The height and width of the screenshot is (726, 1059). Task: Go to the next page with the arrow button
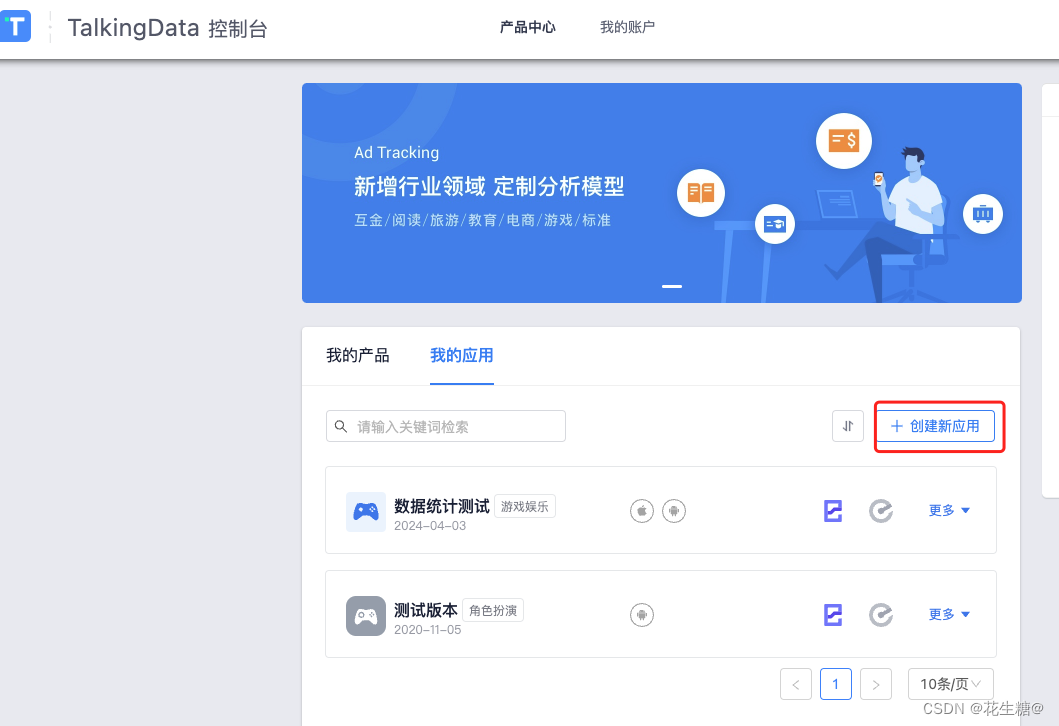[x=875, y=683]
